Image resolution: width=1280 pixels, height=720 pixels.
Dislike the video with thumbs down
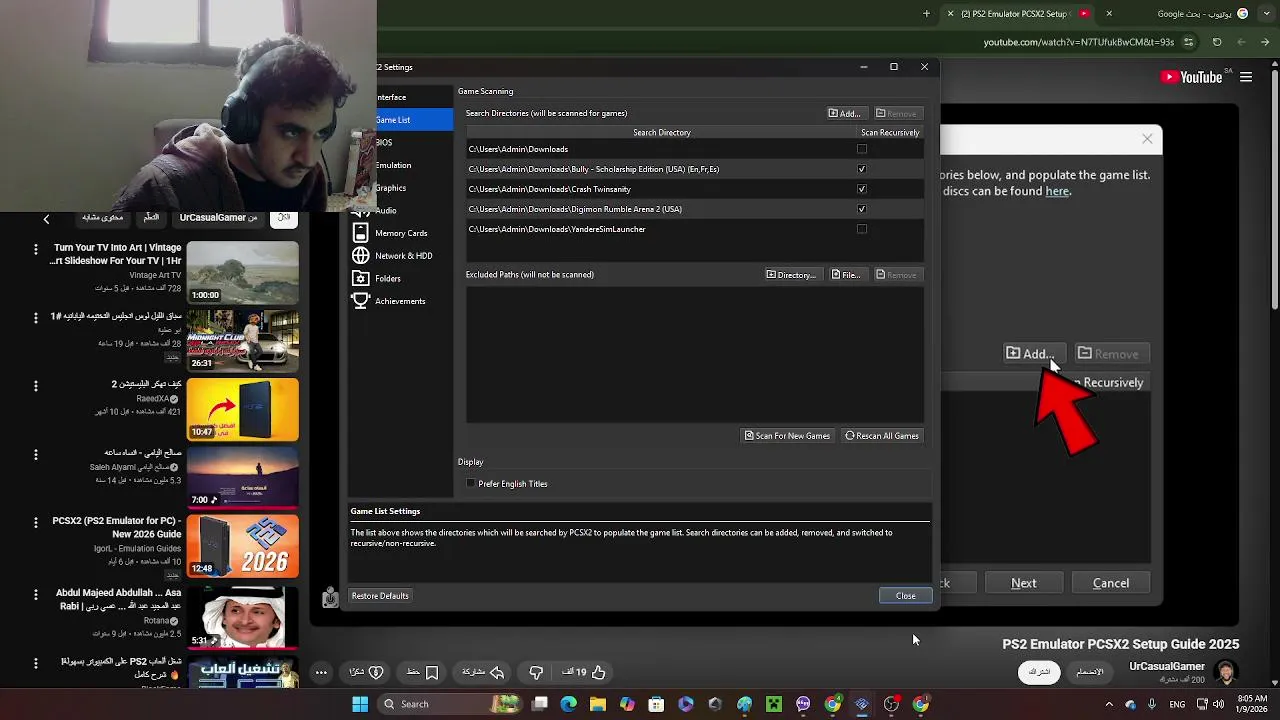click(x=536, y=672)
